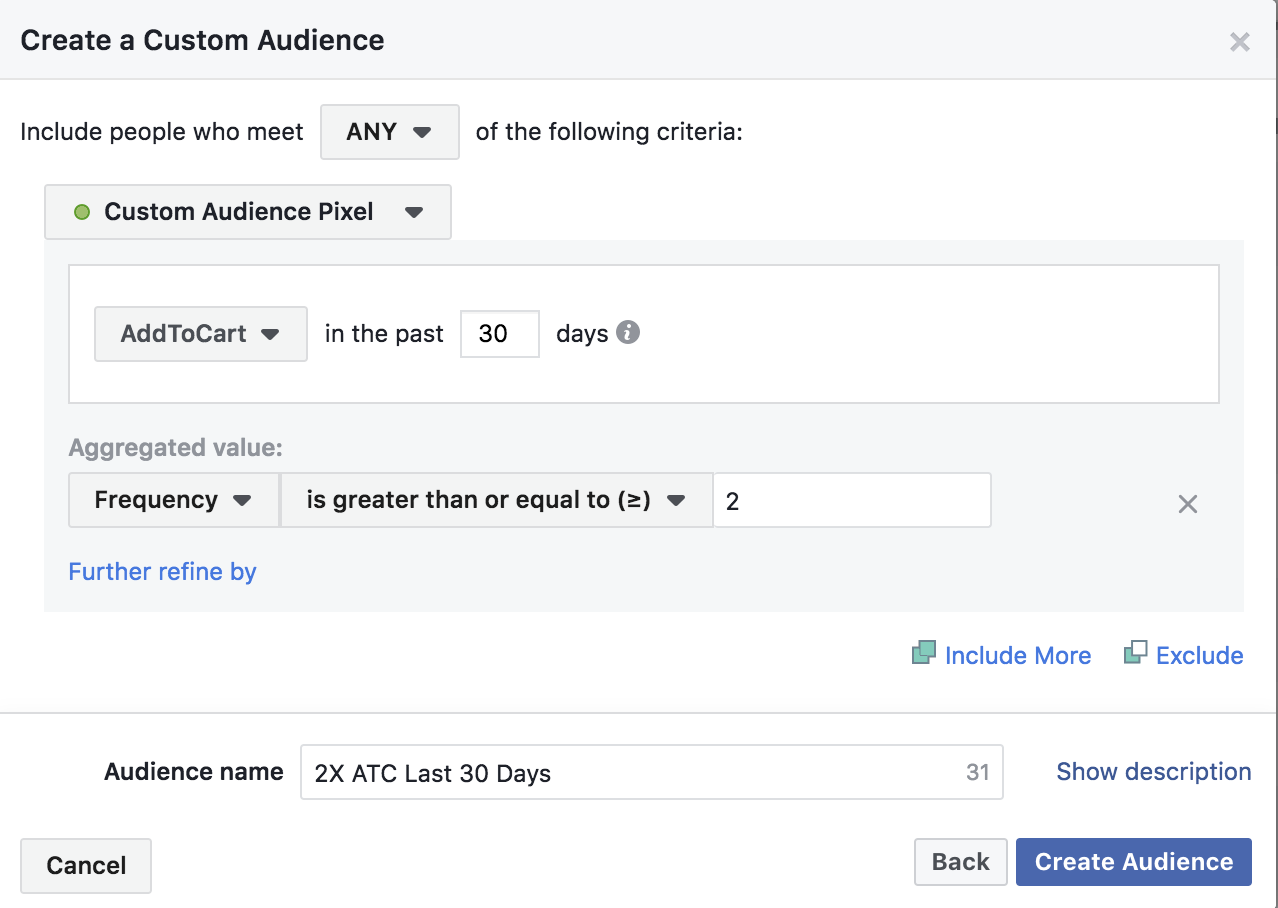Click Show description link
The height and width of the screenshot is (908, 1278).
[x=1154, y=772]
